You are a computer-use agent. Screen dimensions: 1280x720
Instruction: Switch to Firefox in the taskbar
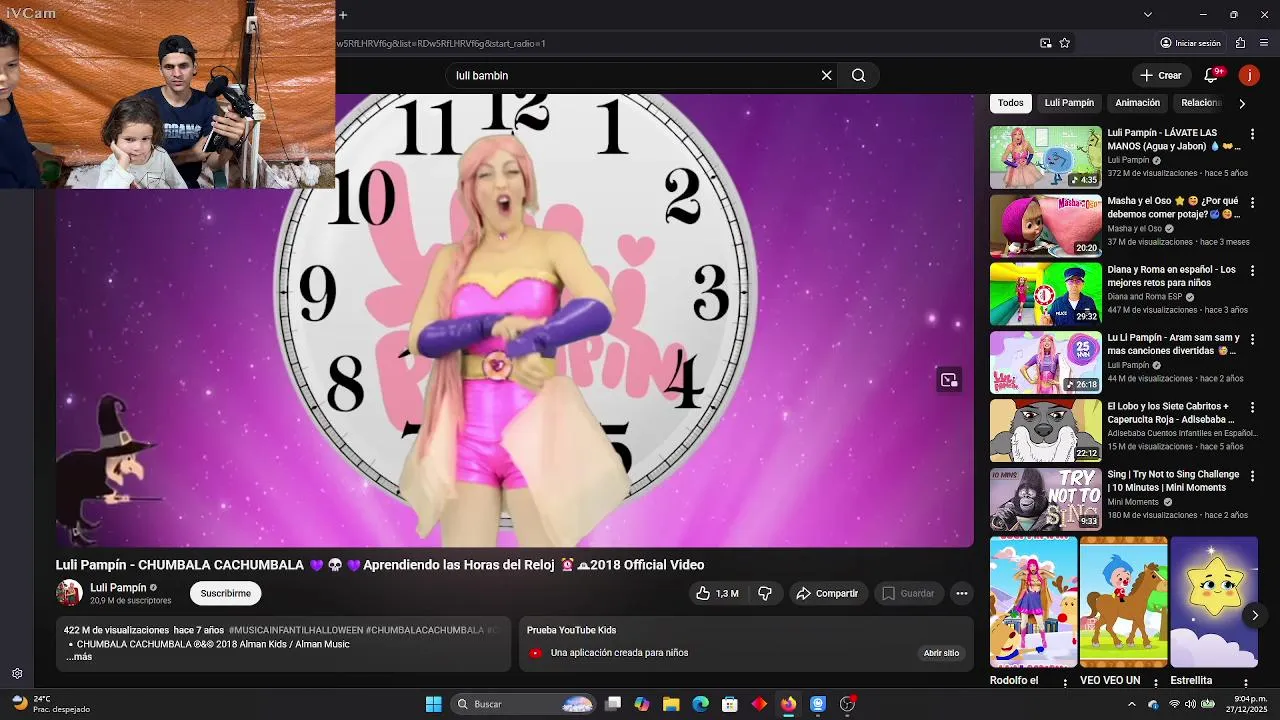tap(788, 704)
